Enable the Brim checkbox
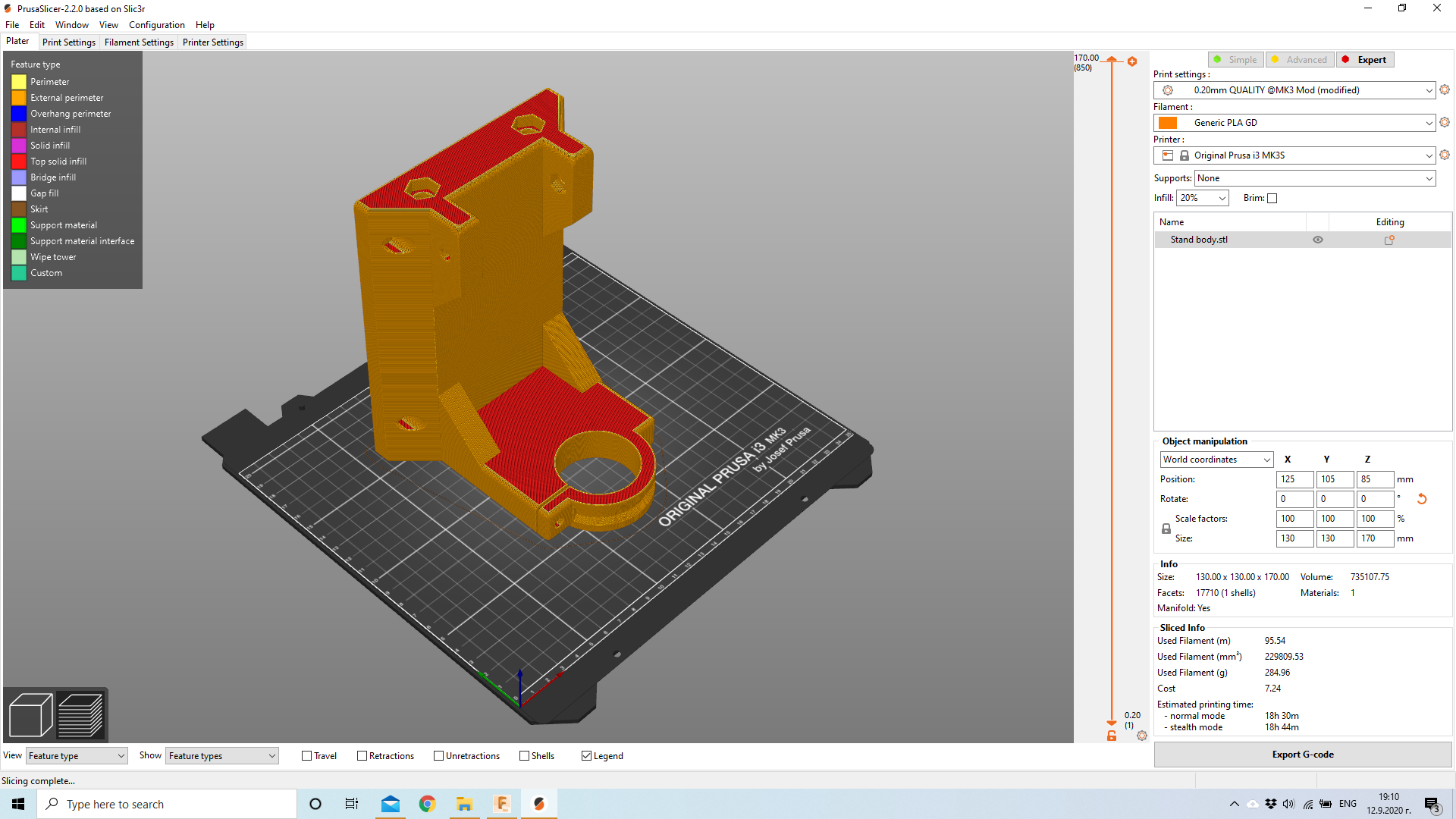Viewport: 1456px width, 819px height. (x=1272, y=199)
